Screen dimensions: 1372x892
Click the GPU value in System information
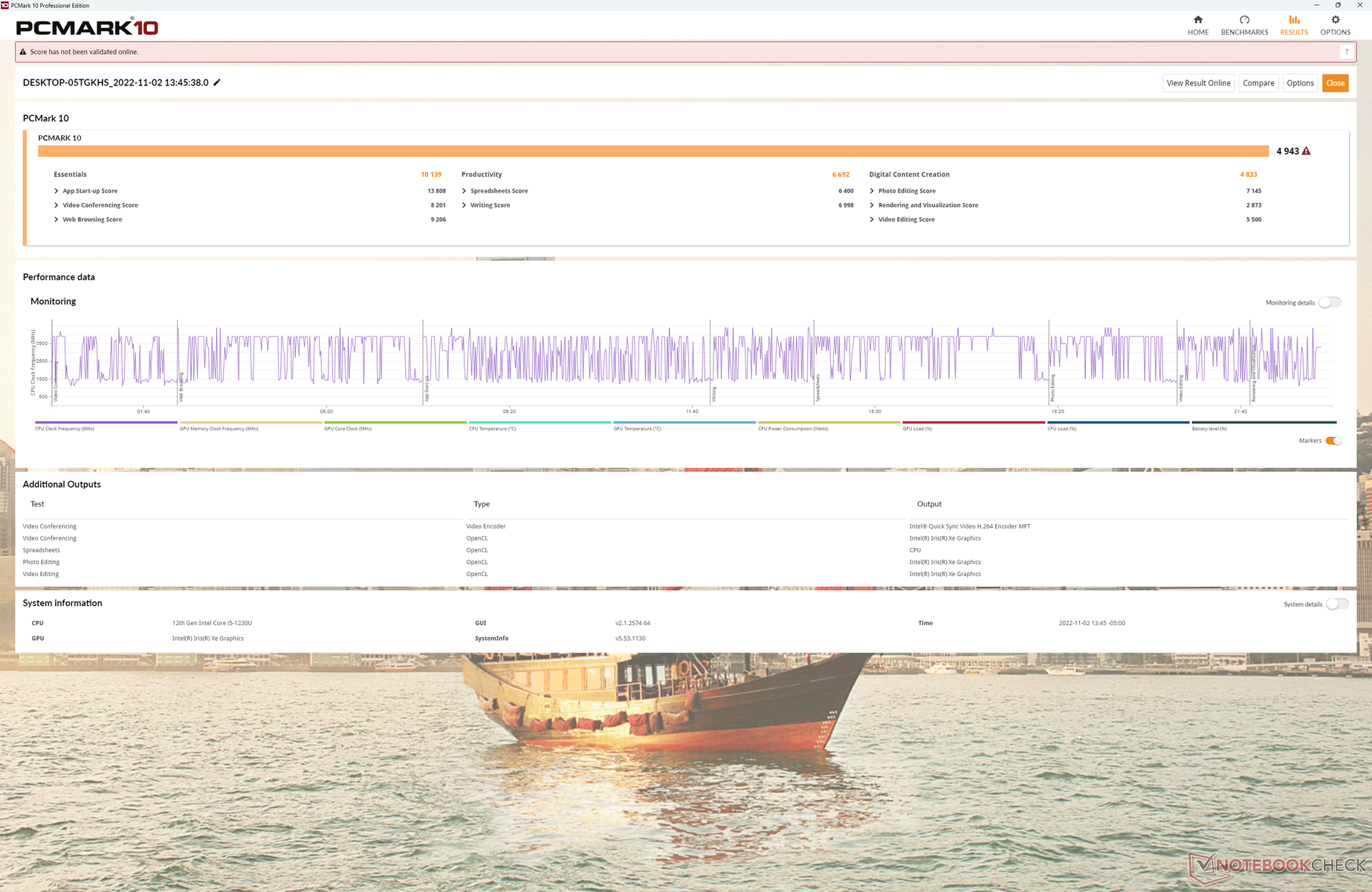[208, 639]
